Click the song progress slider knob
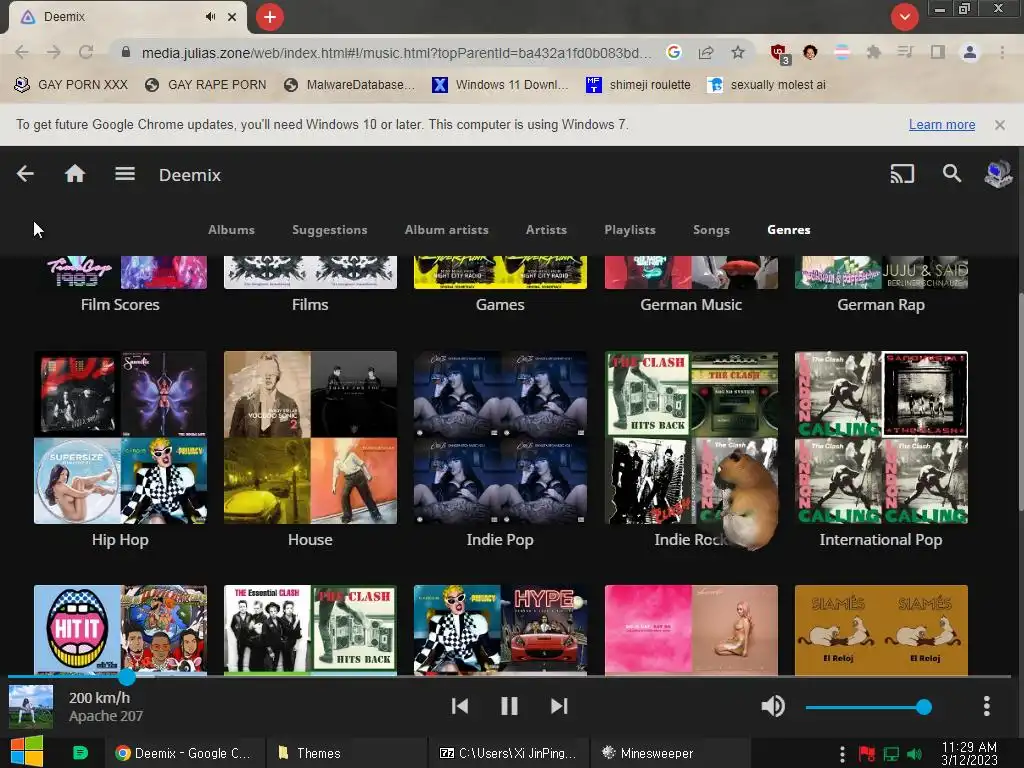This screenshot has height=768, width=1024. click(127, 677)
